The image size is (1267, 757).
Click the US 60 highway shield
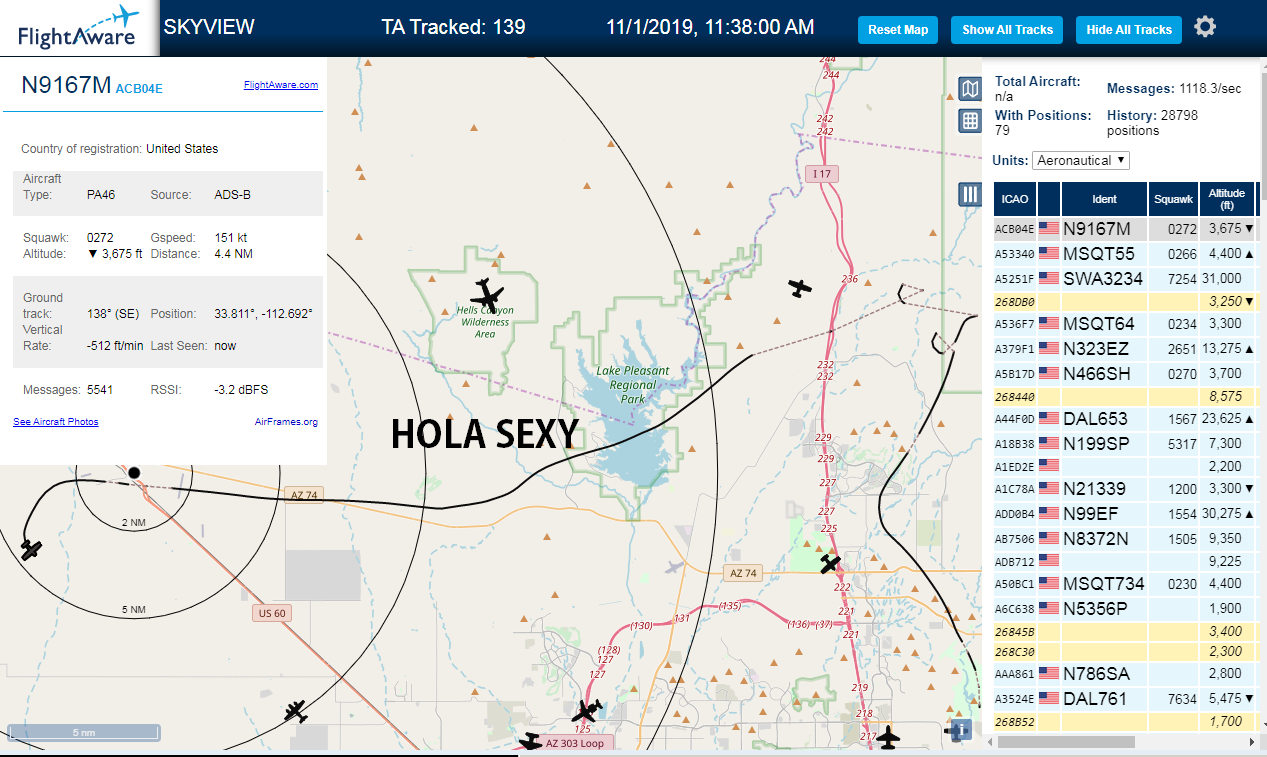(x=270, y=613)
